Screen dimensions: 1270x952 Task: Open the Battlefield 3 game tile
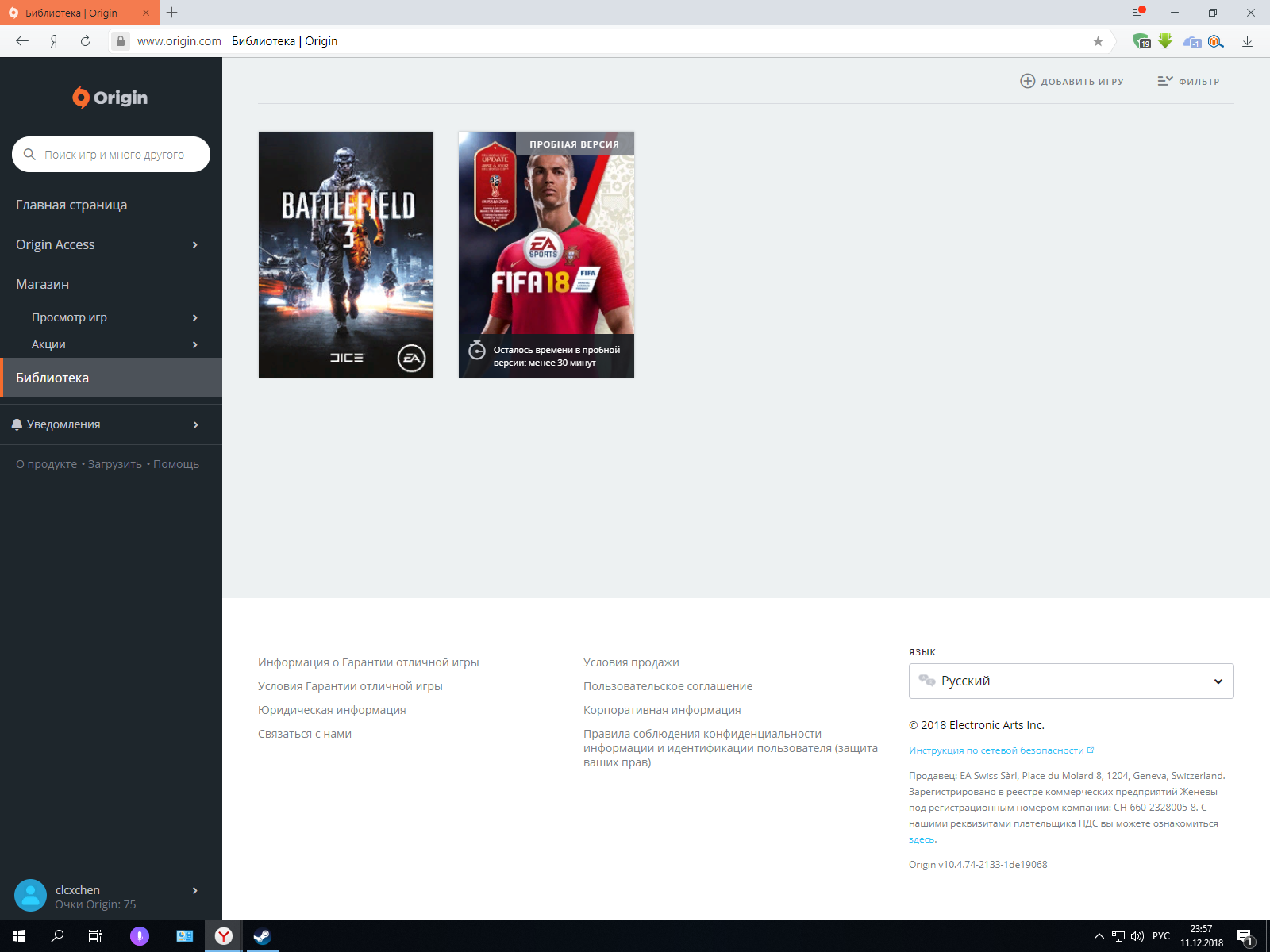(346, 255)
